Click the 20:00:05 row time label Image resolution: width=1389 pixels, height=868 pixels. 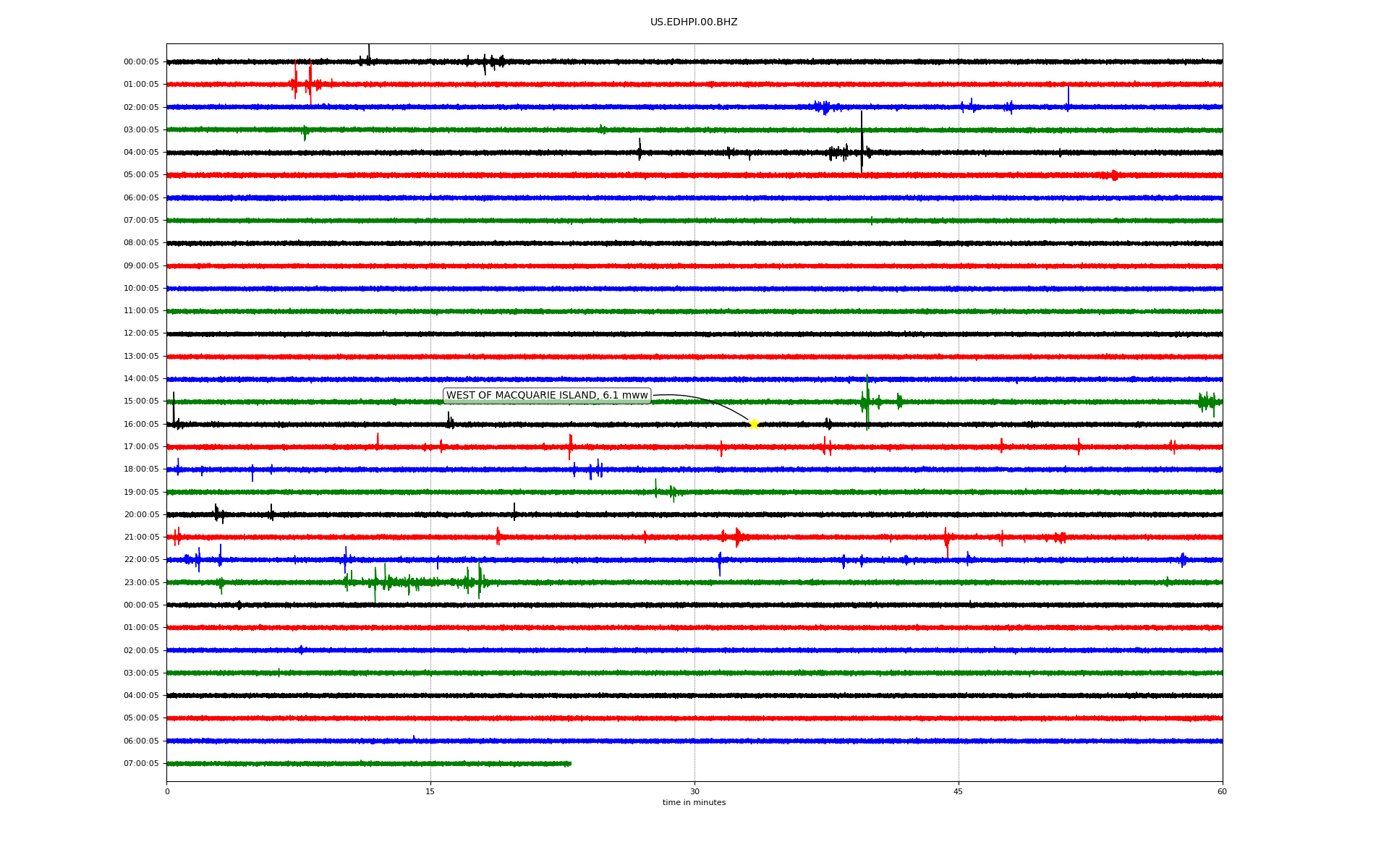point(141,514)
